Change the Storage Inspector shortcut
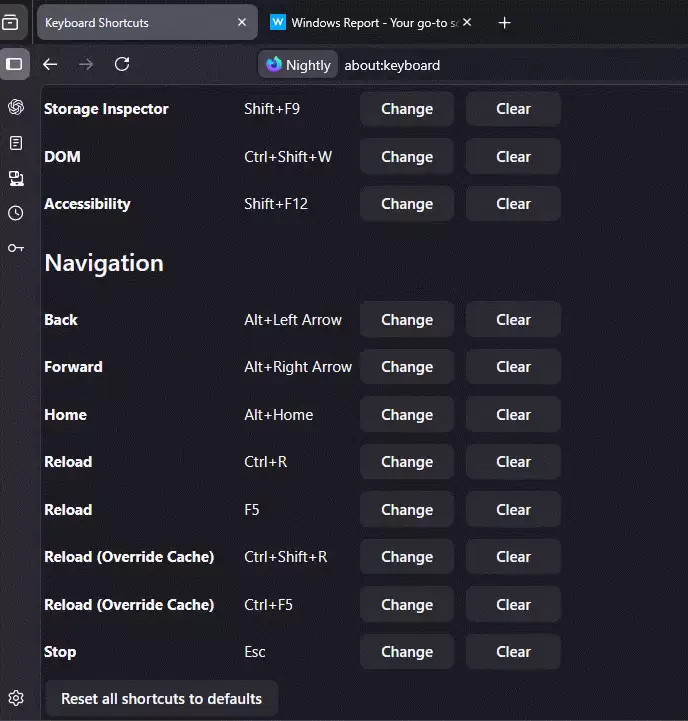 coord(406,109)
